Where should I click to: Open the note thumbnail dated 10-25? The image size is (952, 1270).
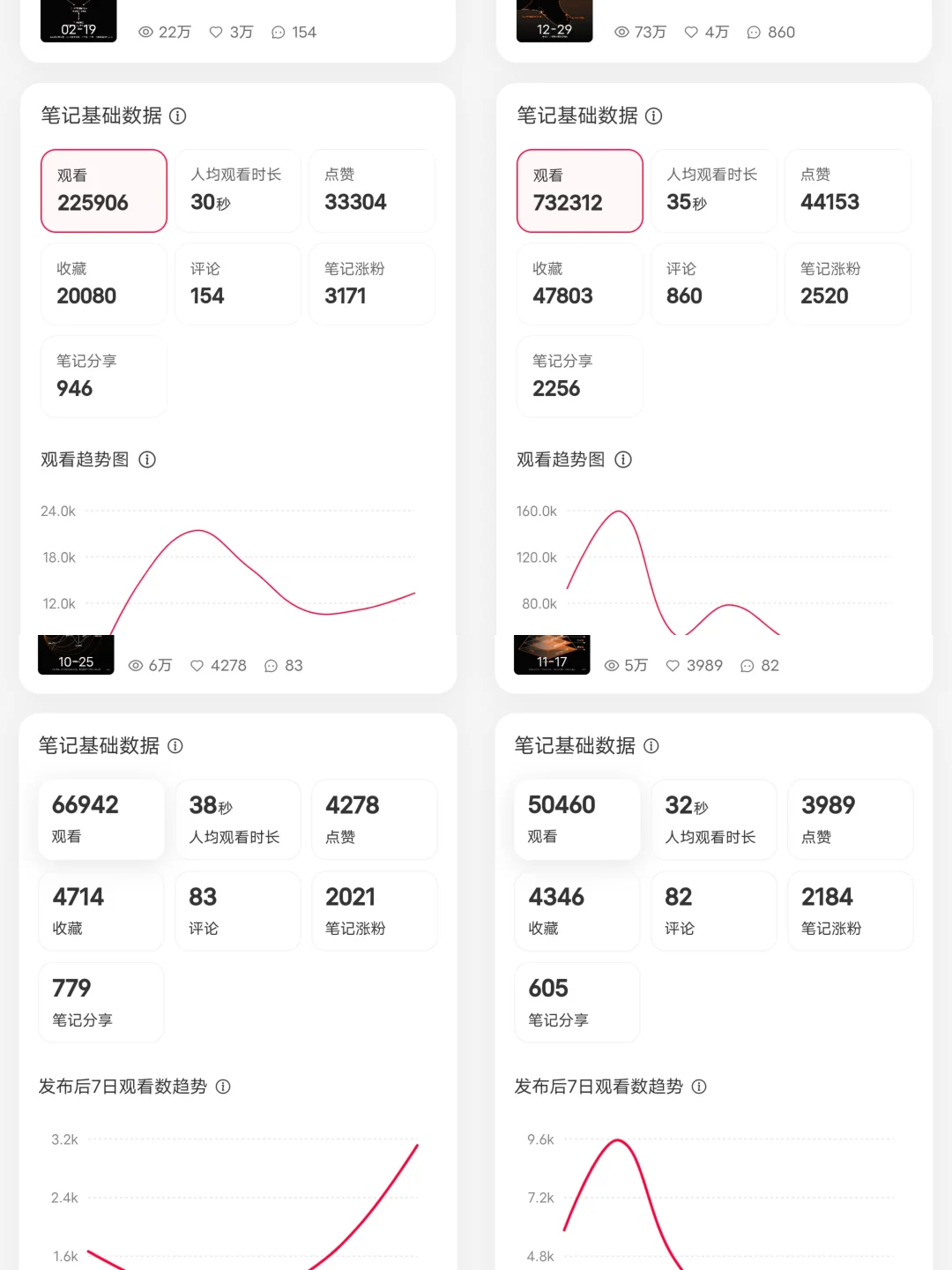coord(76,654)
